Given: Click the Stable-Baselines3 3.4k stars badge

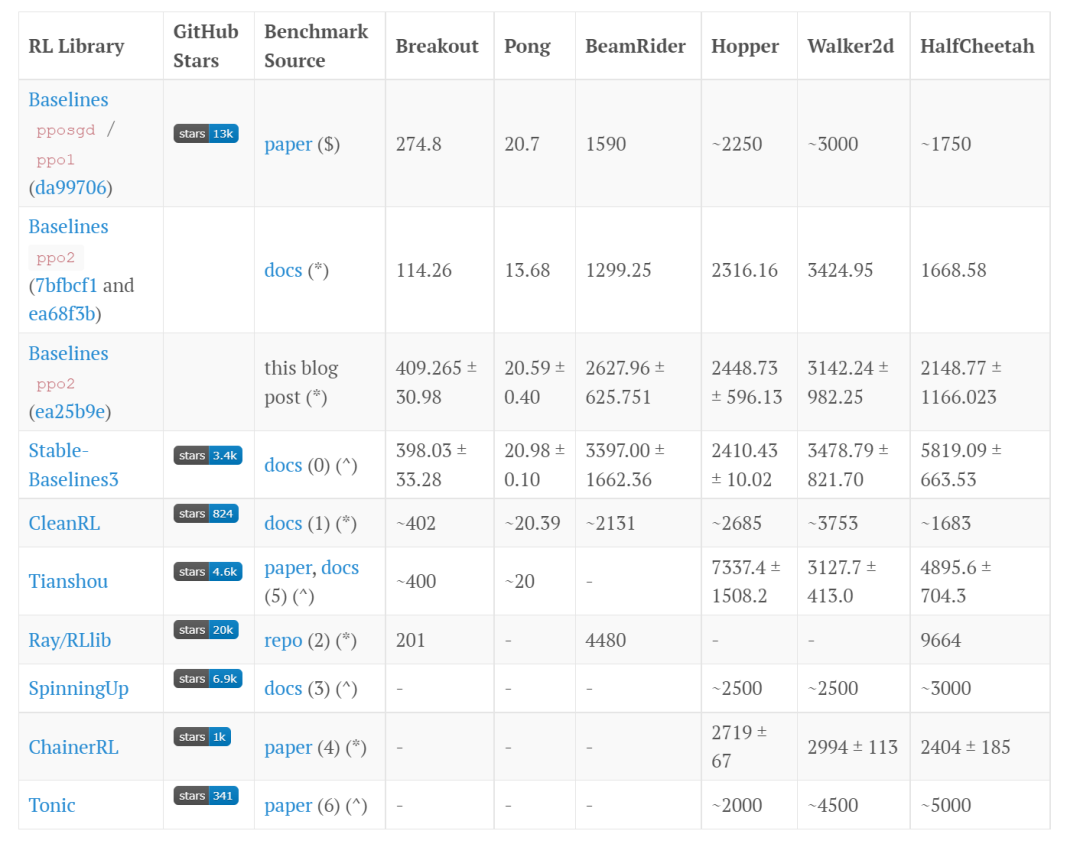Looking at the screenshot, I should point(207,455).
